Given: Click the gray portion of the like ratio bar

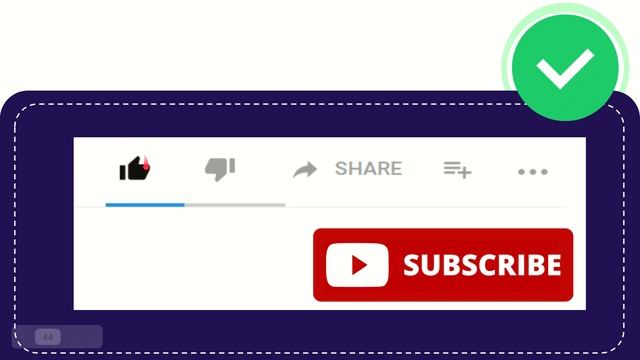Looking at the screenshot, I should click(235, 205).
